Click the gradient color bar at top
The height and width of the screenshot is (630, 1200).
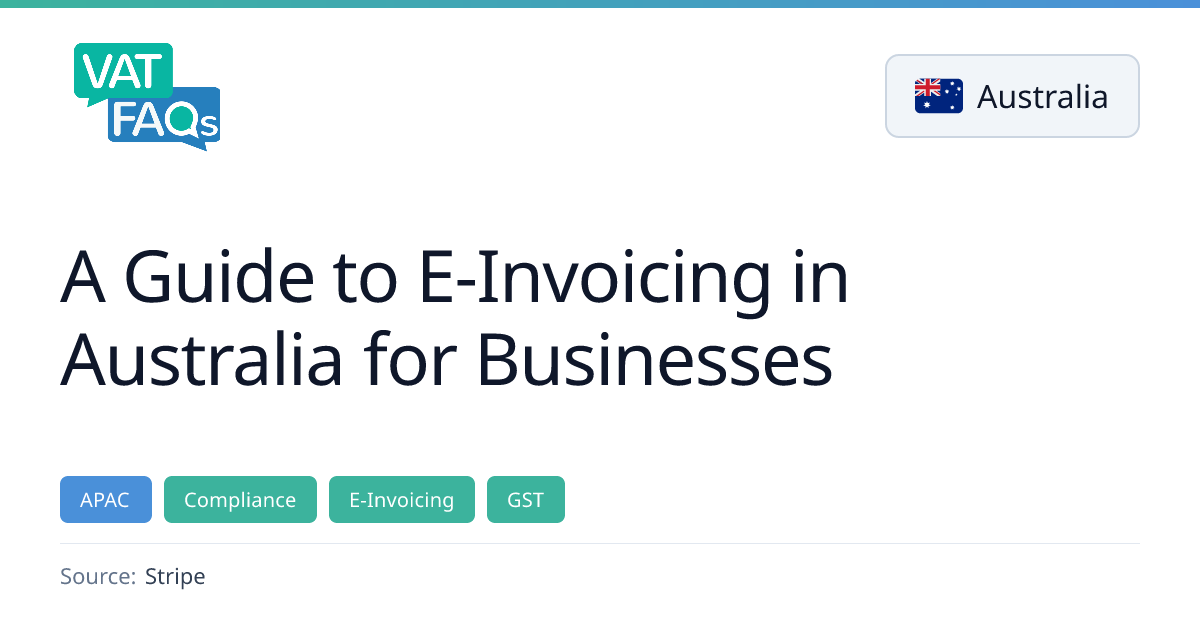point(600,4)
